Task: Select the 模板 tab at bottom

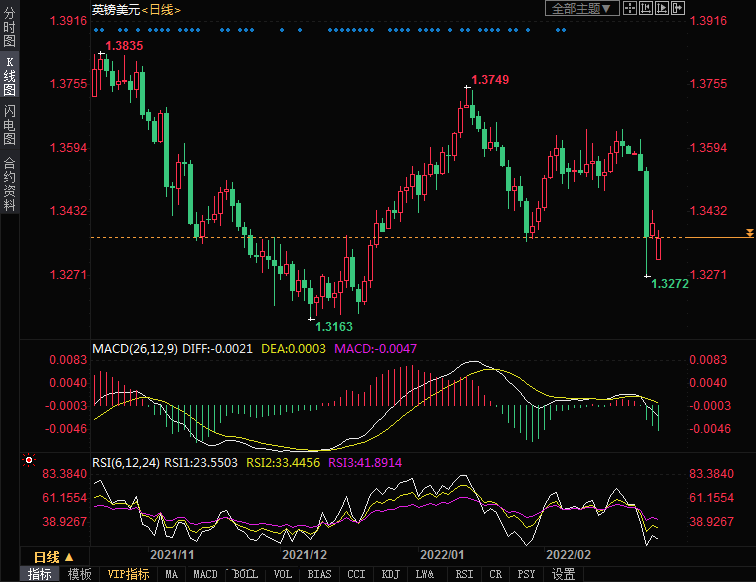Action: 79,574
